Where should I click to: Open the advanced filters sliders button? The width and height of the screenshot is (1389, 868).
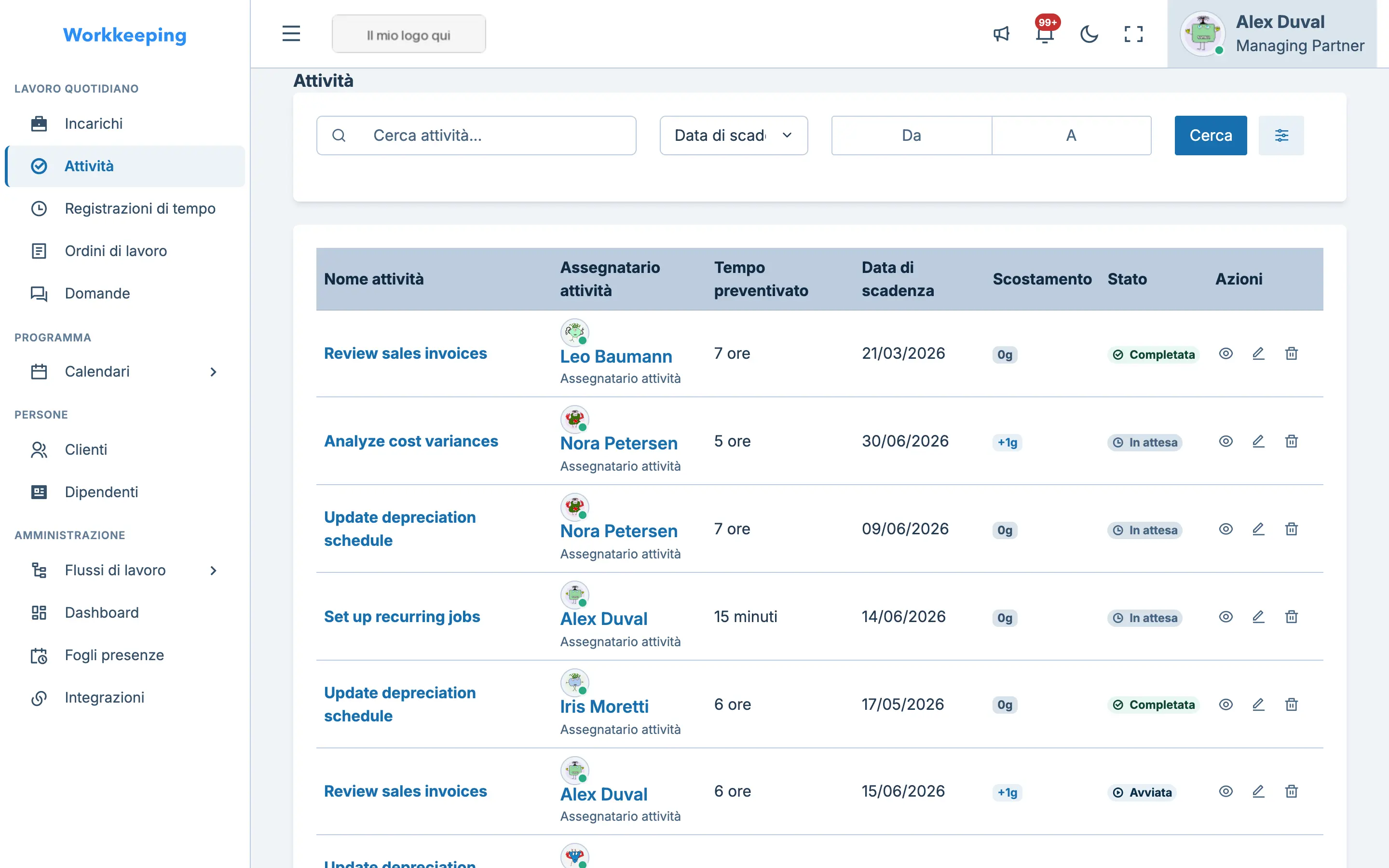click(x=1281, y=136)
